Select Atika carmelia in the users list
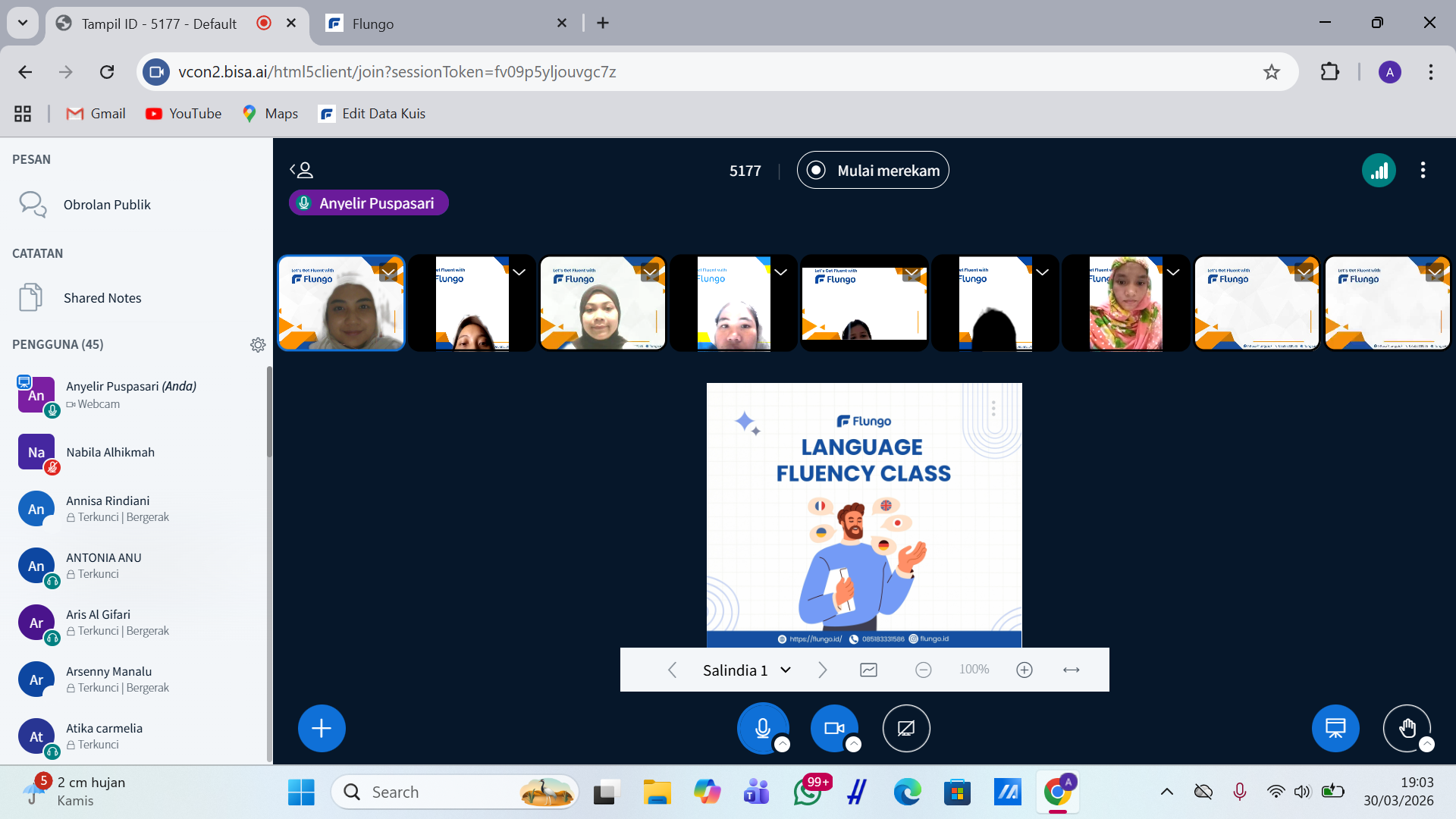1456x819 pixels. (x=136, y=736)
